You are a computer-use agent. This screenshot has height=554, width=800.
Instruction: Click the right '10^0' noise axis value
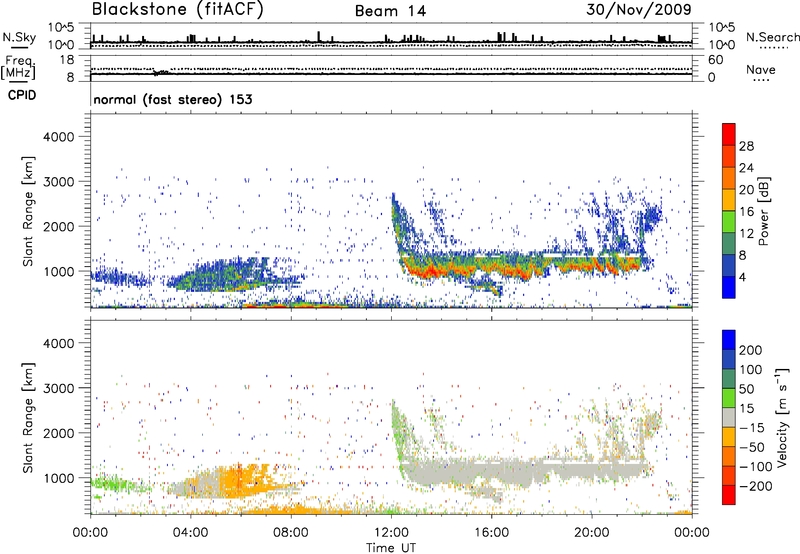tap(721, 45)
